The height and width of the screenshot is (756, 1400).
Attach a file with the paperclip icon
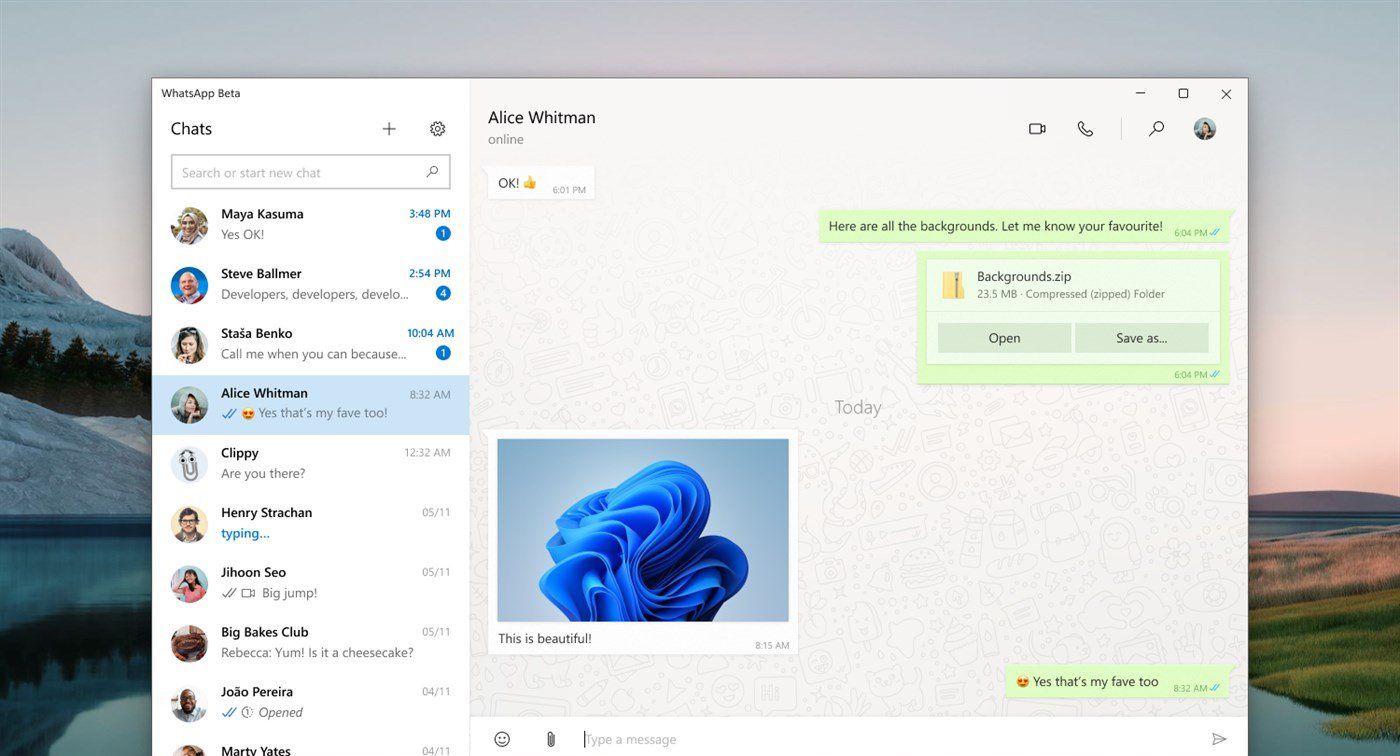click(x=549, y=739)
